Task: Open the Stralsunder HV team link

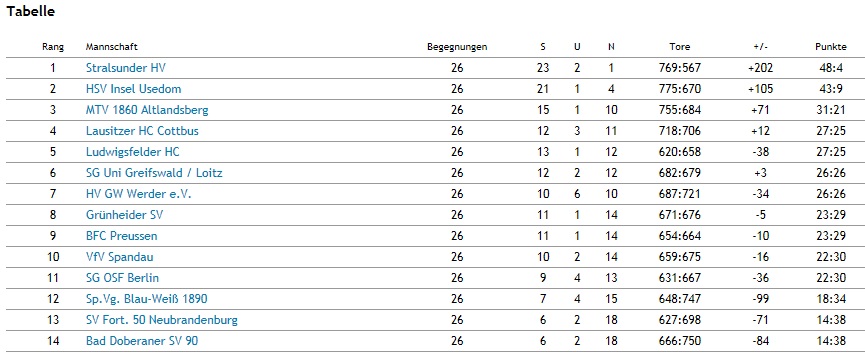Action: pyautogui.click(x=126, y=68)
